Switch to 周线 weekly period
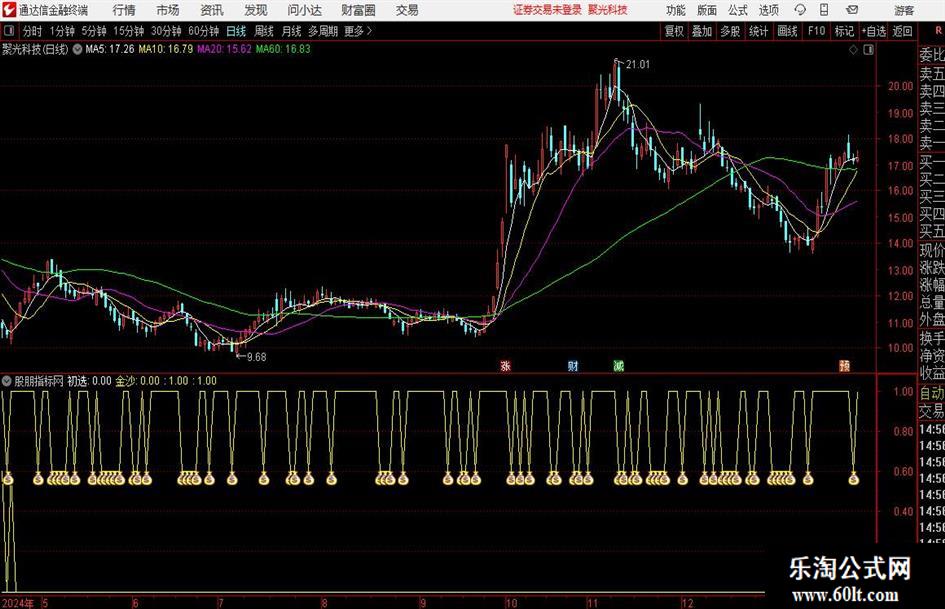Image resolution: width=945 pixels, height=609 pixels. (x=264, y=31)
